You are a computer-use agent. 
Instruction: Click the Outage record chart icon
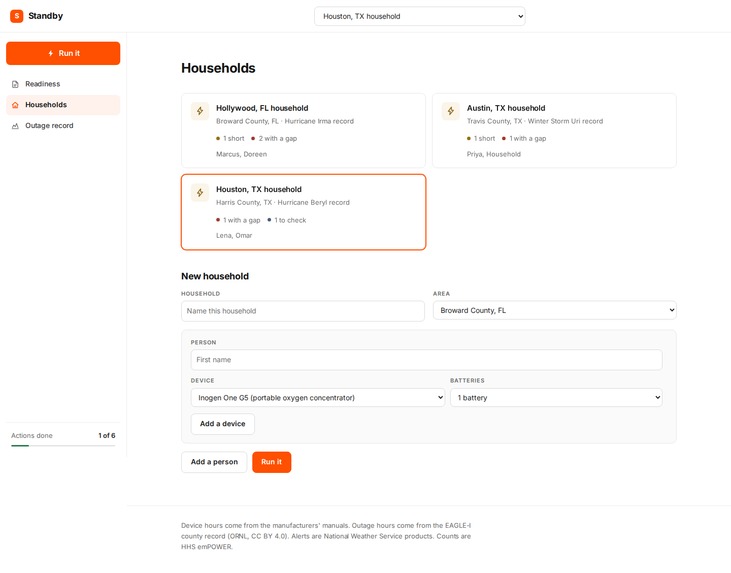click(15, 126)
